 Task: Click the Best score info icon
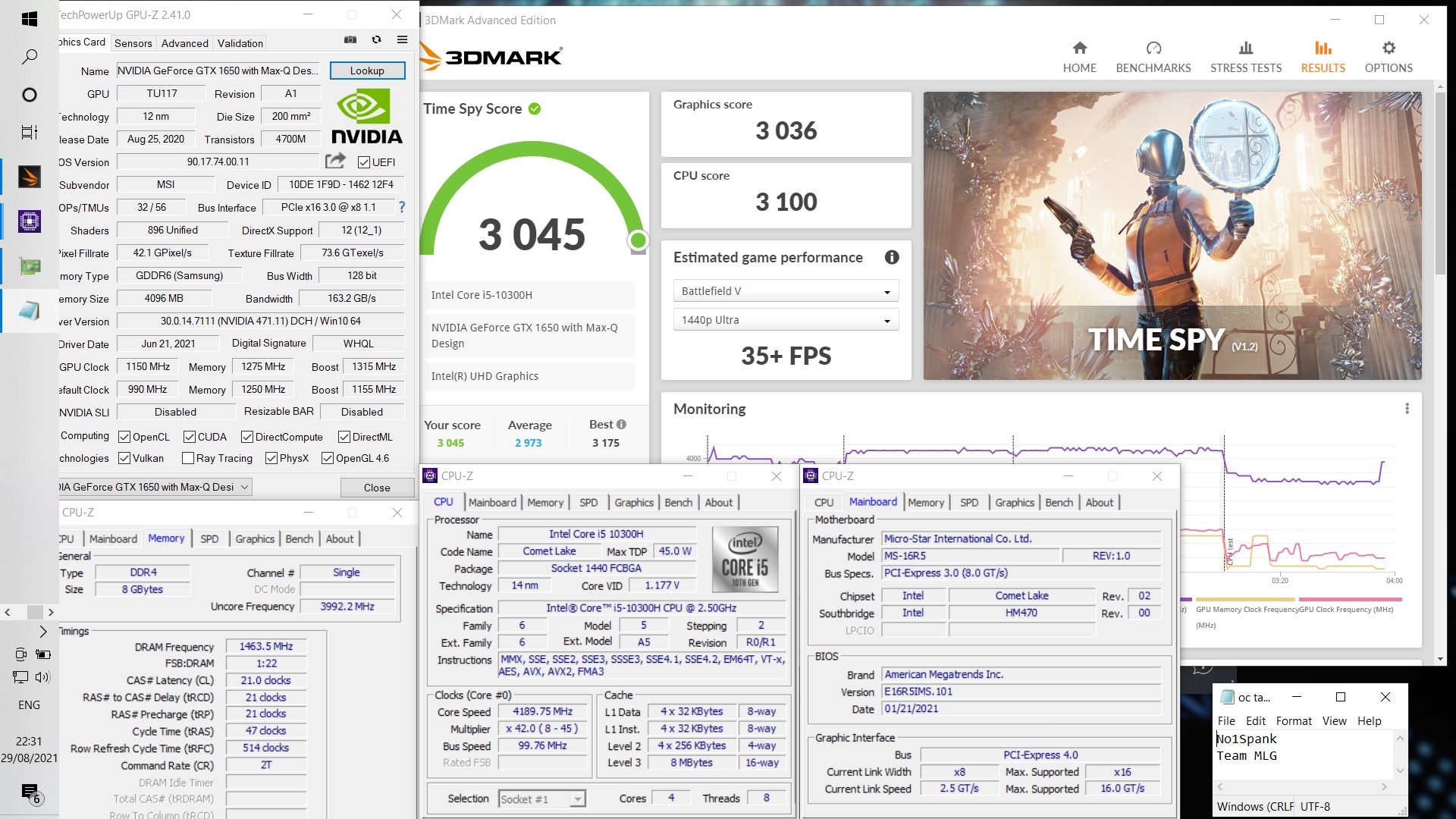pos(621,425)
